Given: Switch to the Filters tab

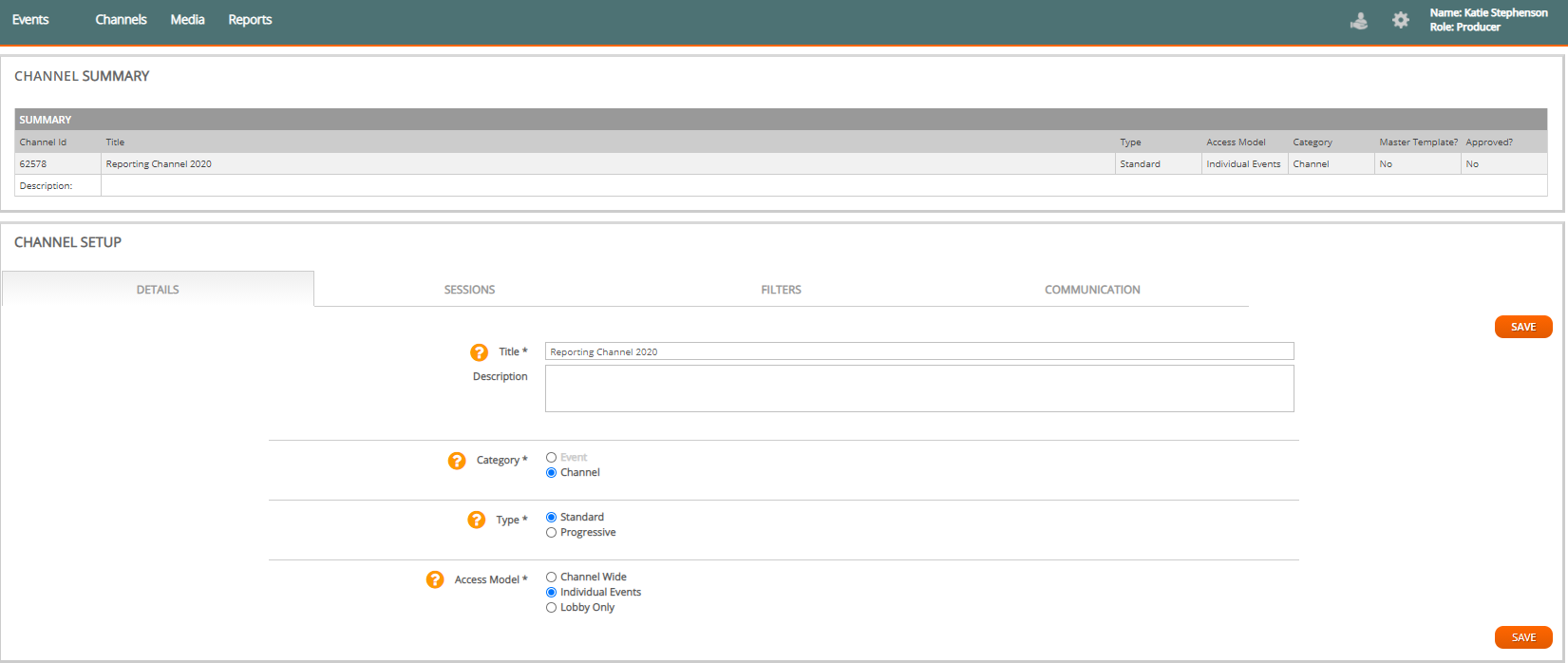Looking at the screenshot, I should [x=781, y=290].
